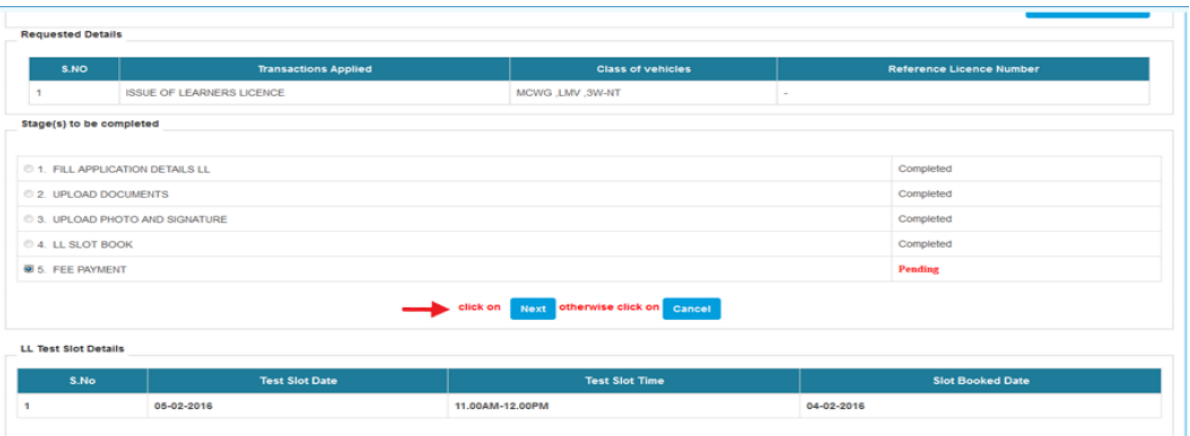
Task: Click the Test Slot Time column header
Action: point(623,381)
